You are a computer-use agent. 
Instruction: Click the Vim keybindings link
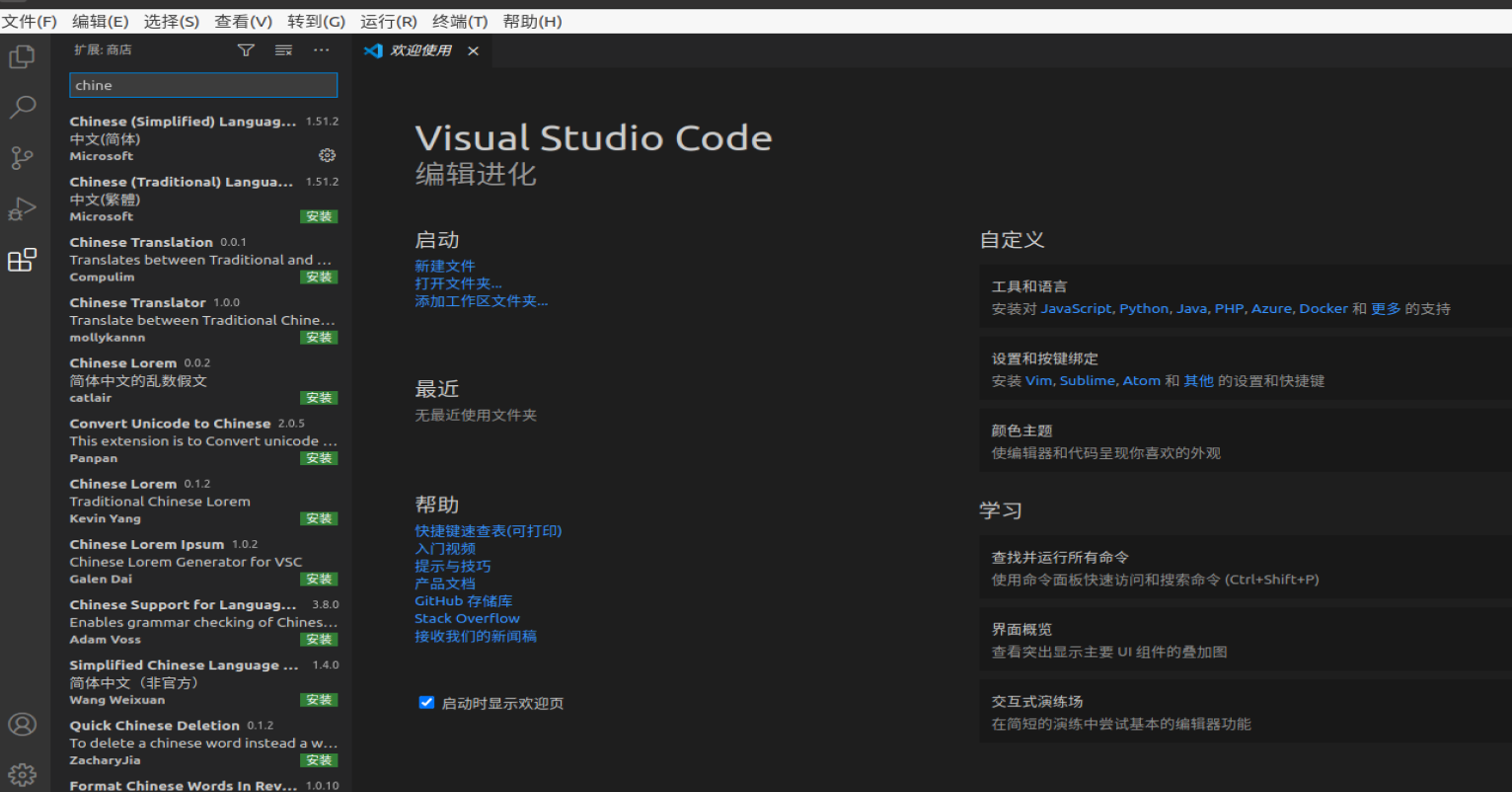pos(1038,380)
